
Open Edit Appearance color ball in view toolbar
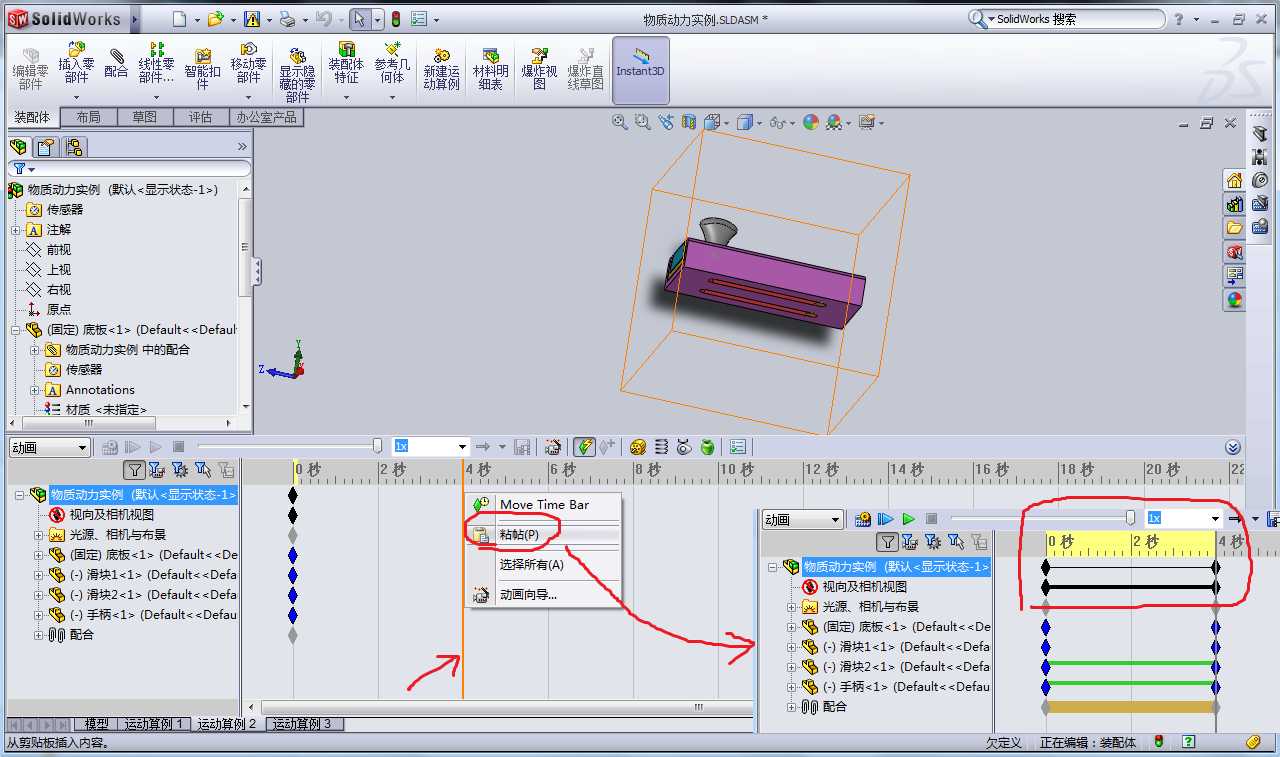pos(811,122)
